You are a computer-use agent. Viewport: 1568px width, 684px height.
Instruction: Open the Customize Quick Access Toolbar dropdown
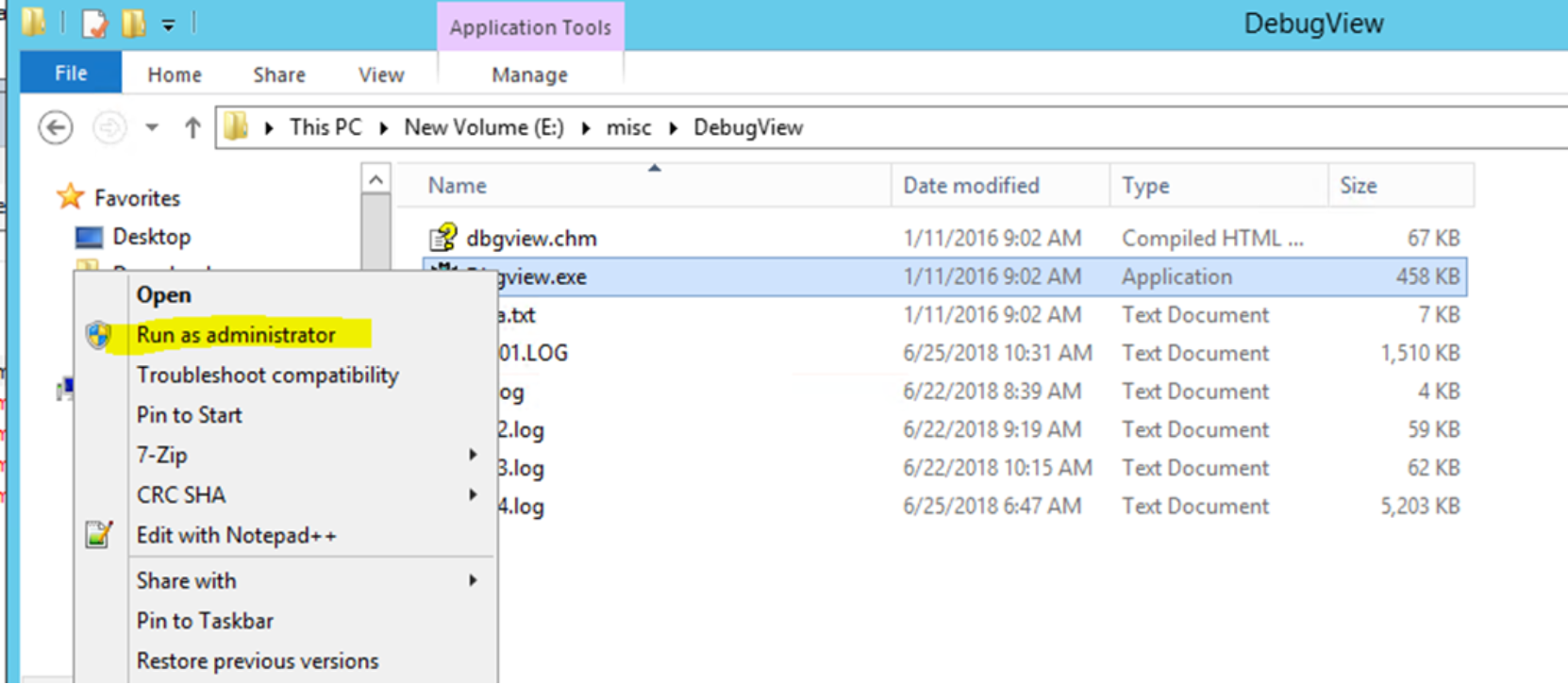[x=168, y=25]
